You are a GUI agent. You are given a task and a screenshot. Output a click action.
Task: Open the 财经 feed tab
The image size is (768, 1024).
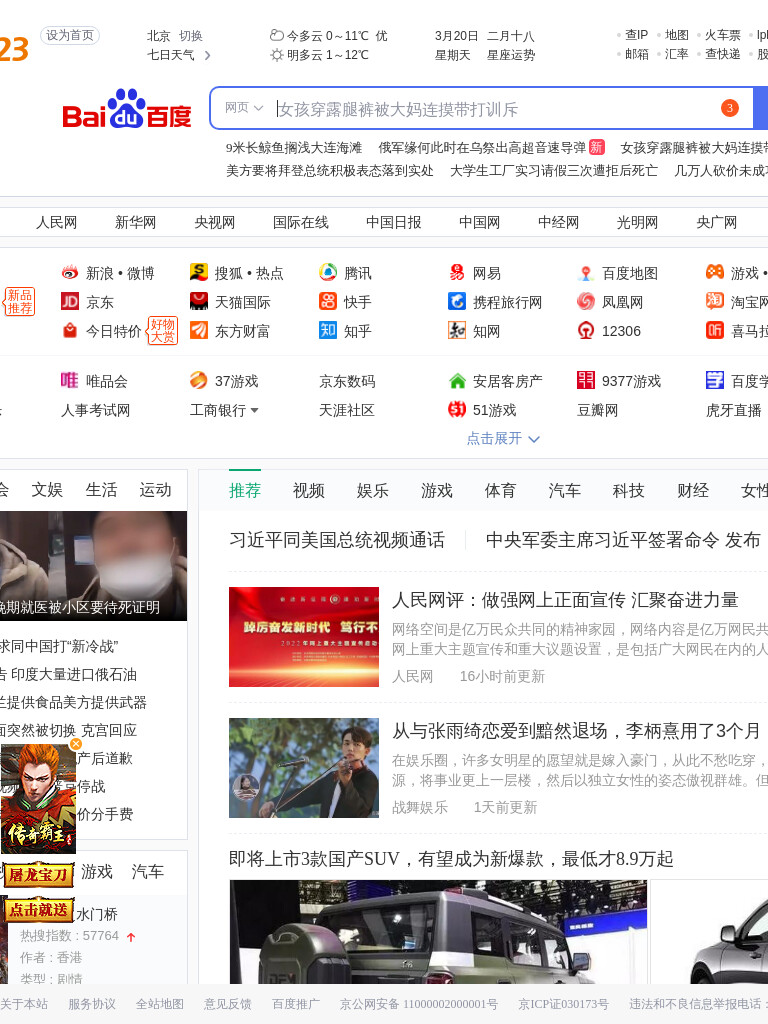coord(693,490)
